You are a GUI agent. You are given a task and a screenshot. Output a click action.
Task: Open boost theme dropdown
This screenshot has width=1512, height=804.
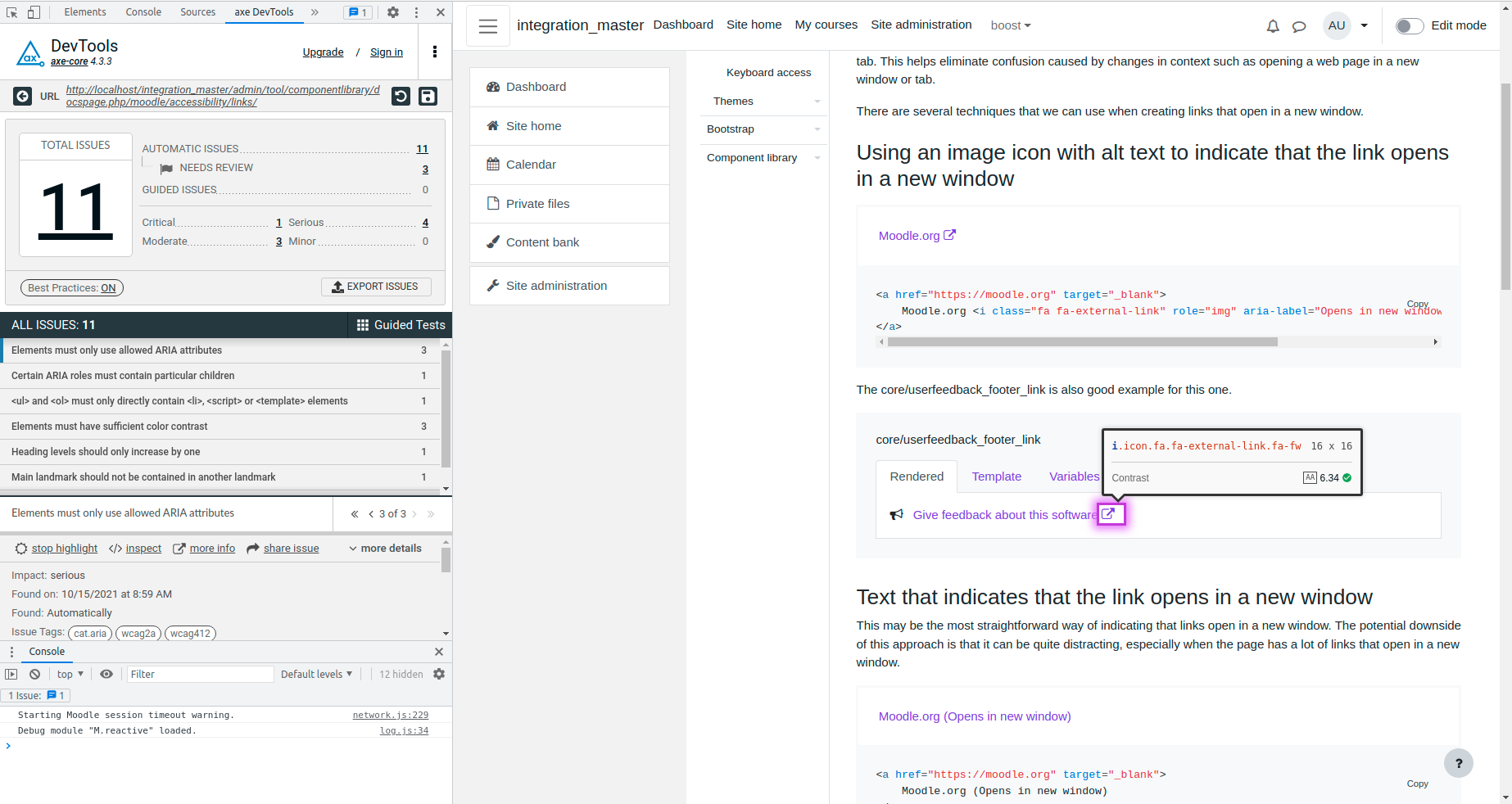point(1011,25)
